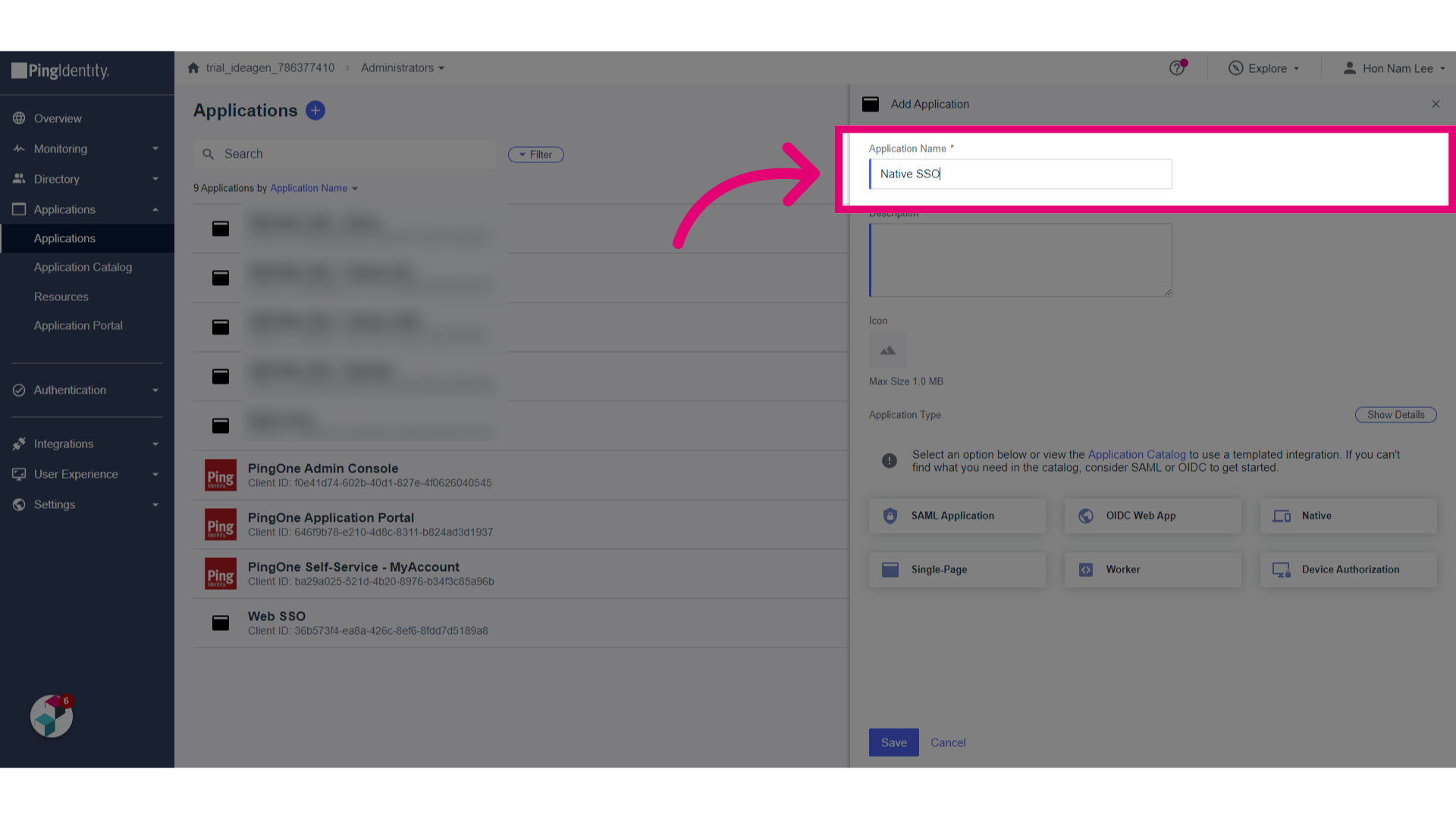Open the PingOne Admin Console row
Viewport: 1456px width, 819px height.
522,475
